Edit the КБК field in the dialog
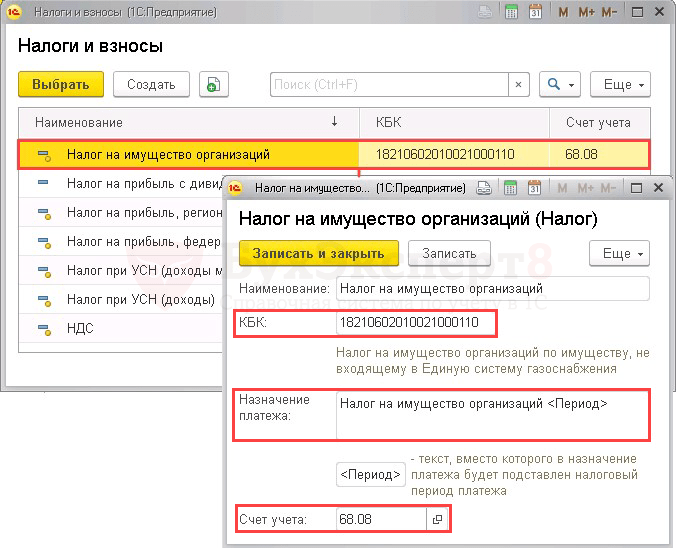Image resolution: width=676 pixels, height=548 pixels. pyautogui.click(x=416, y=323)
